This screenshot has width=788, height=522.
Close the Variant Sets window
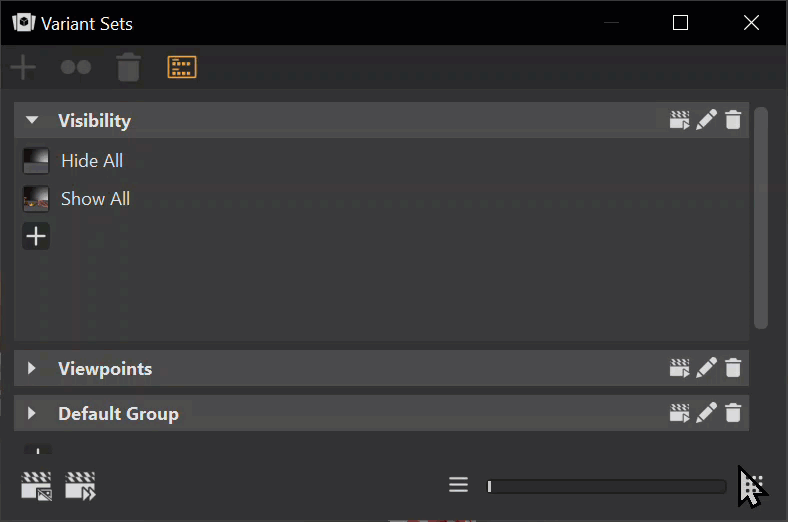click(751, 23)
